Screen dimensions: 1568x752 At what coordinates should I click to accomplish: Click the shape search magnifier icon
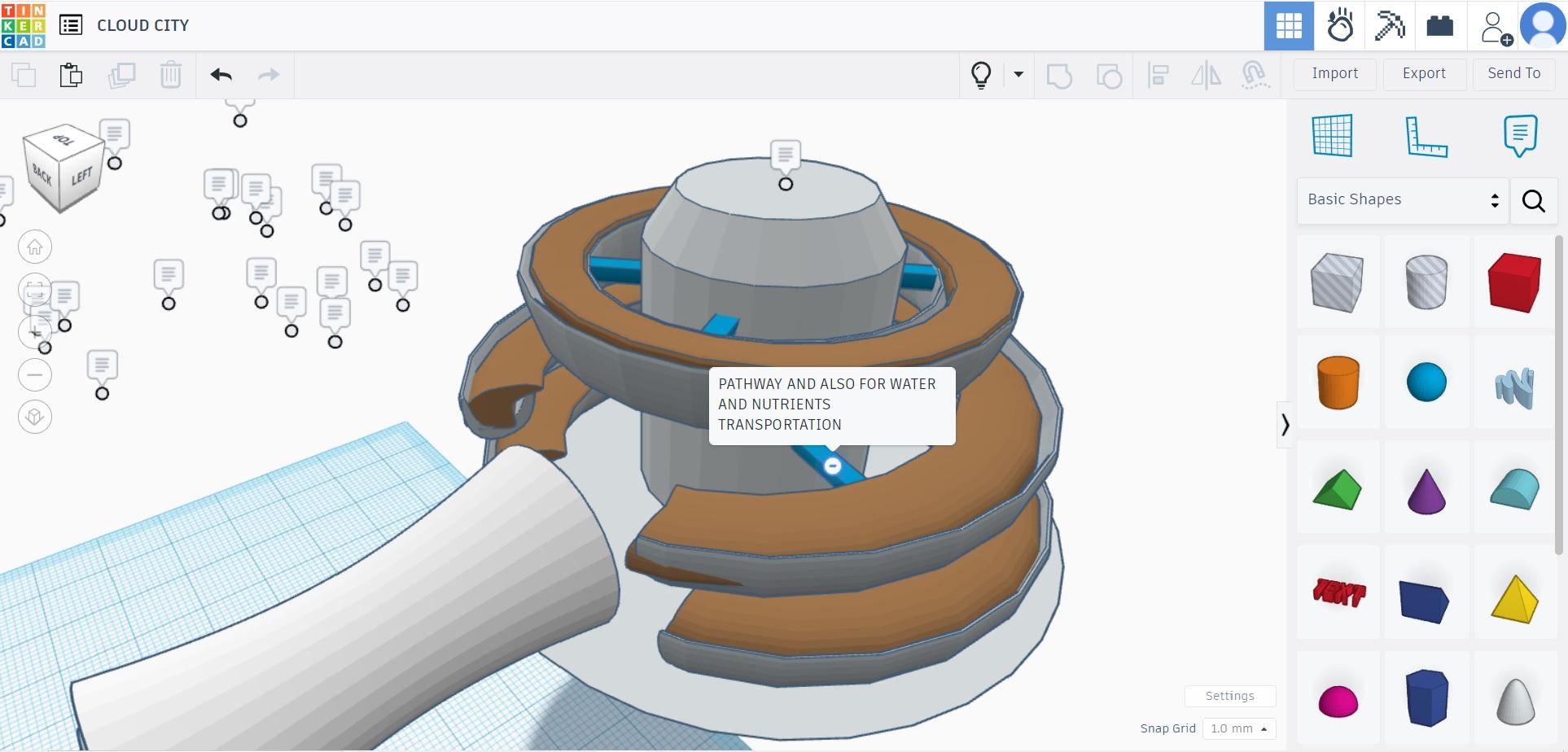point(1534,200)
